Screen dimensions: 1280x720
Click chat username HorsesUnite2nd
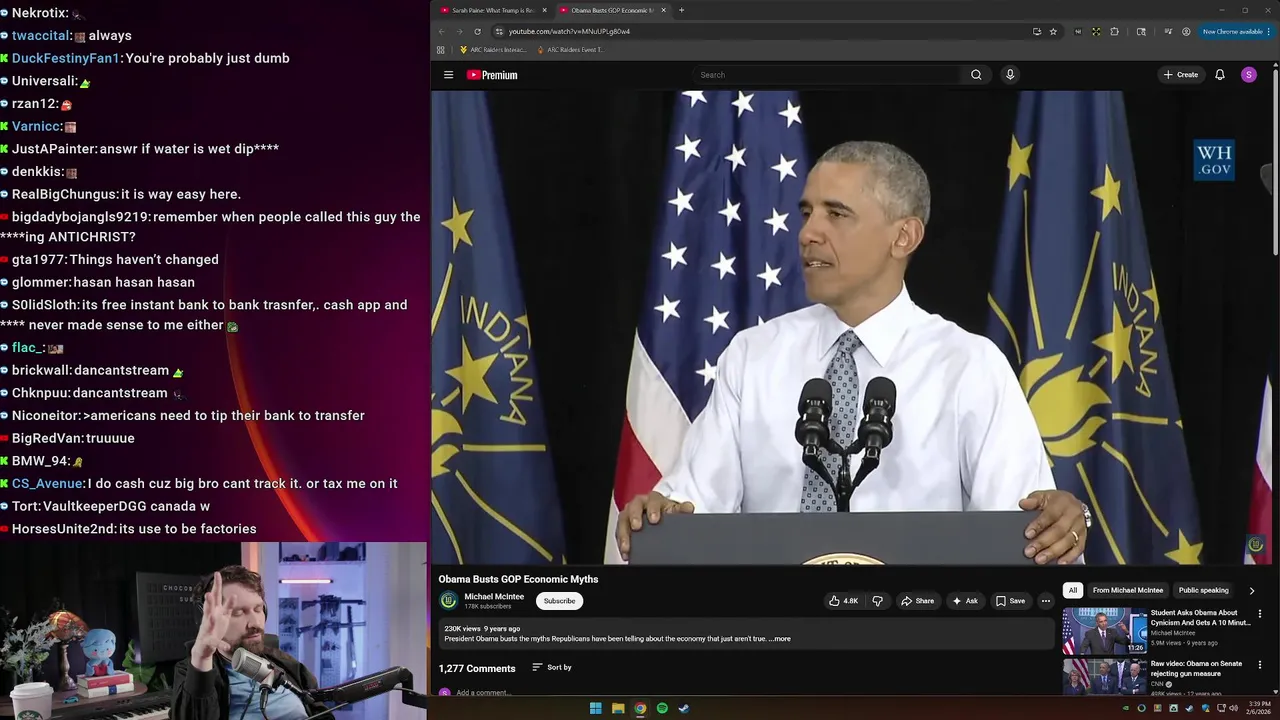coord(63,529)
